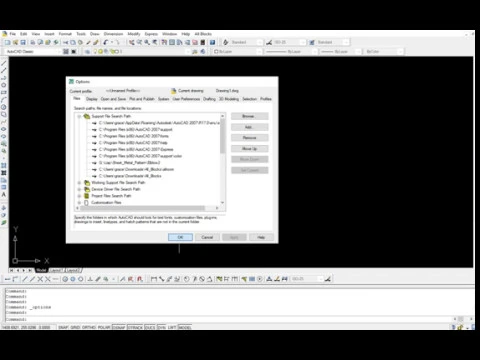Click the New drawing toolbar icon
Image resolution: width=480 pixels, height=360 pixels.
click(x=7, y=42)
